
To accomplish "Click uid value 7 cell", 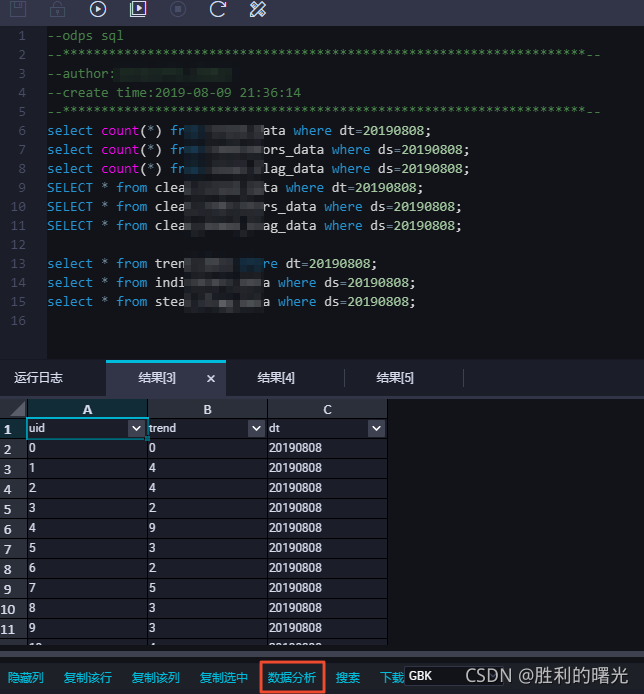I will point(87,588).
